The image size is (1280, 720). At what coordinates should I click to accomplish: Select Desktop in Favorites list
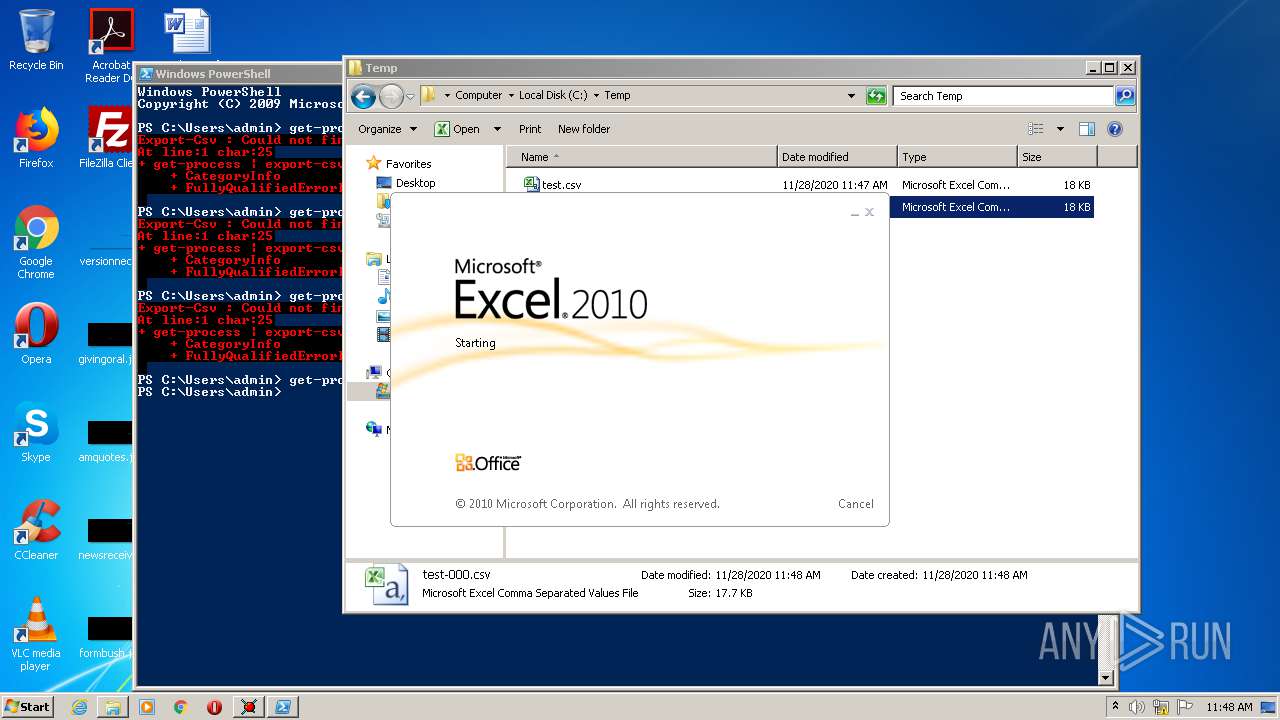[415, 183]
